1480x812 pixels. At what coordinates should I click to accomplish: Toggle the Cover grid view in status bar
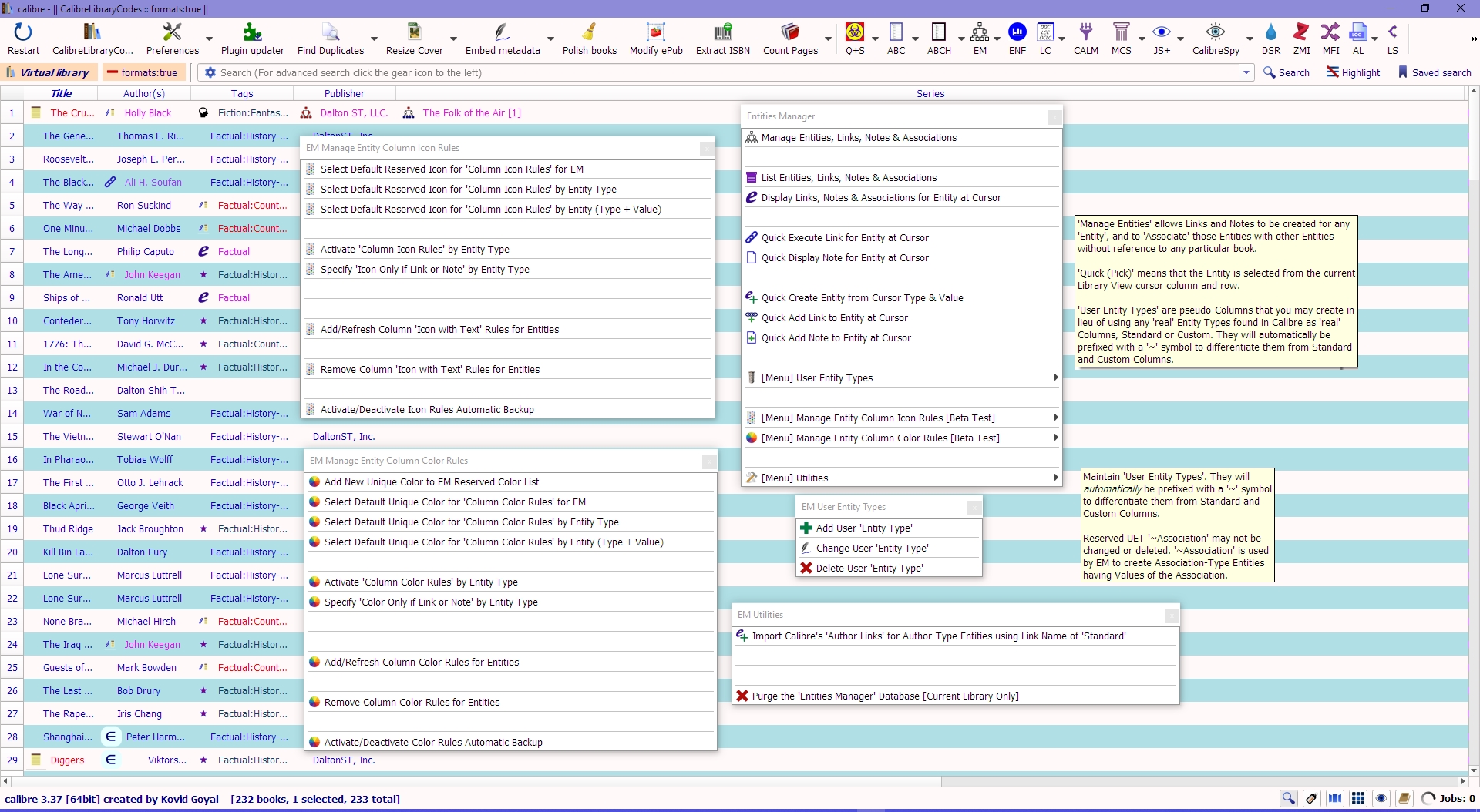1358,798
